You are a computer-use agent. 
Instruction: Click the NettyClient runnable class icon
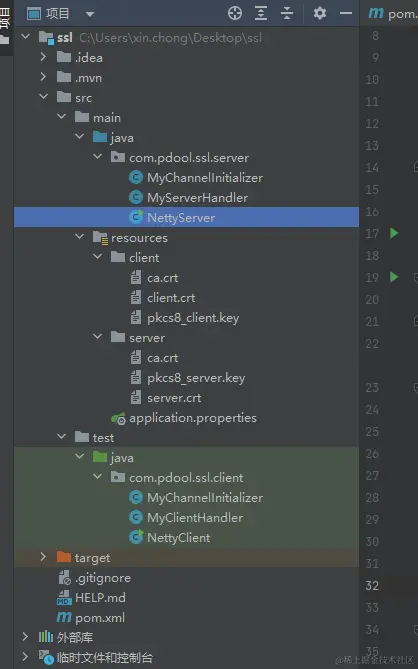tap(136, 537)
